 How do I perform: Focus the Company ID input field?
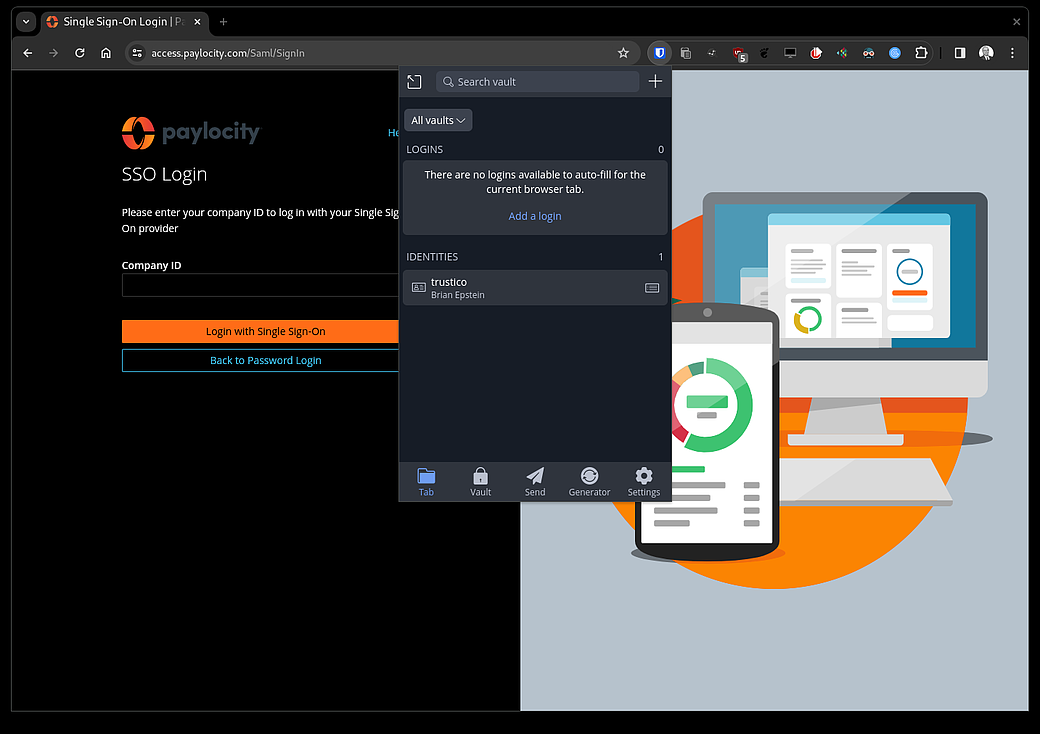[260, 286]
